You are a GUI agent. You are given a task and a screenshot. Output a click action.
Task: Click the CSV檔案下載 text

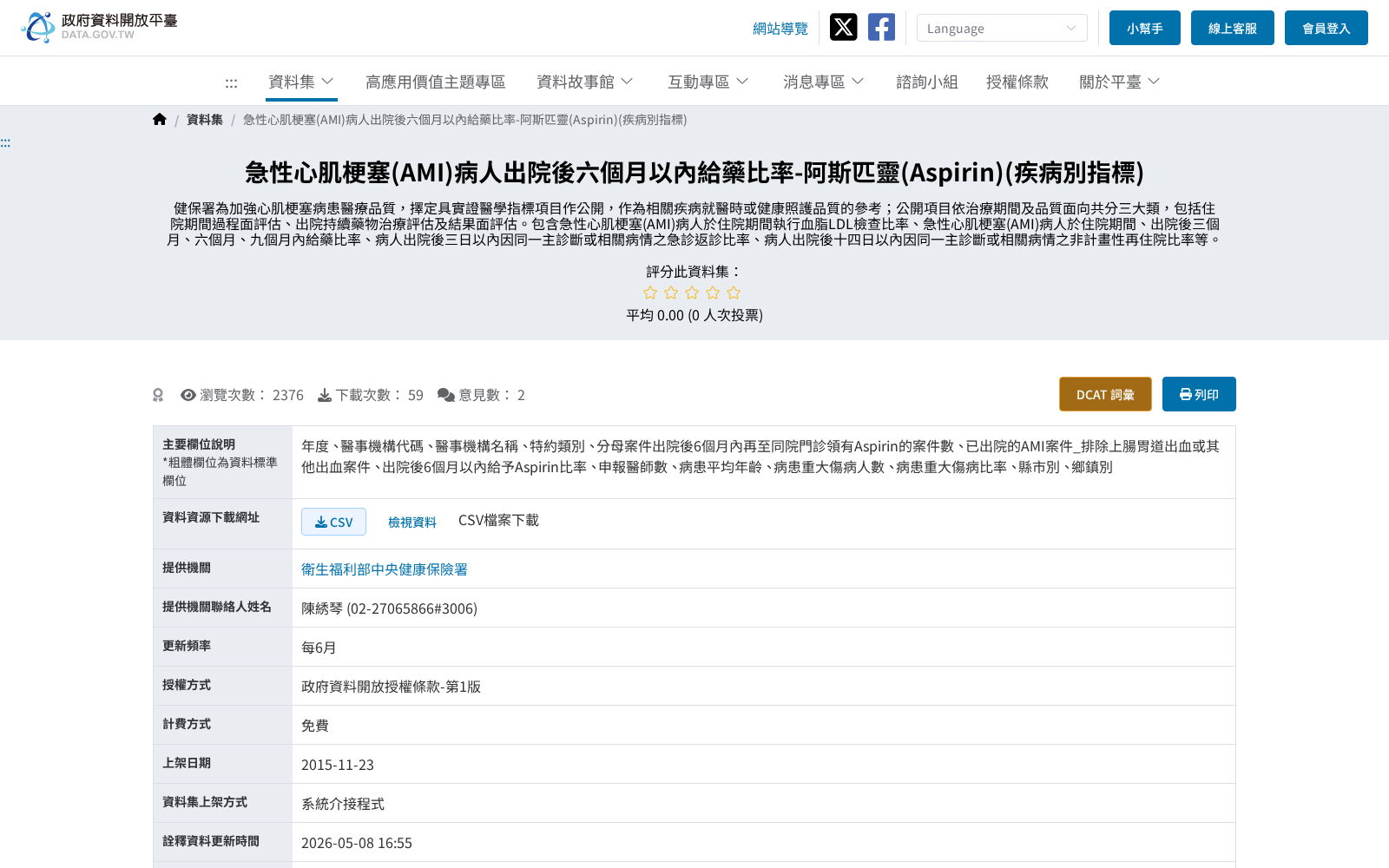click(x=498, y=520)
